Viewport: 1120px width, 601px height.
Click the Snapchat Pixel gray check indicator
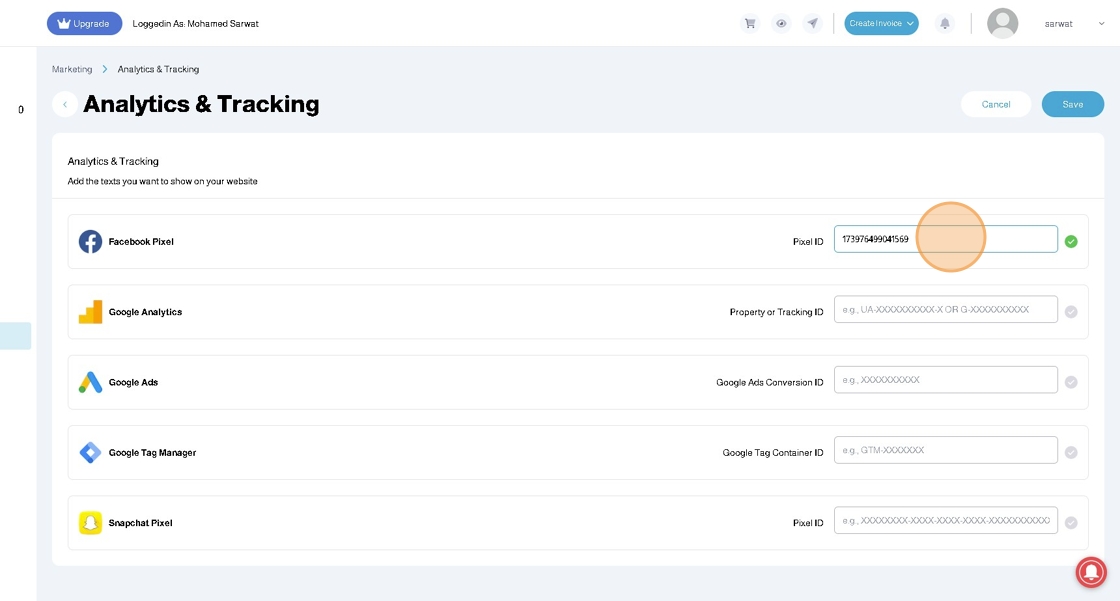click(1071, 523)
